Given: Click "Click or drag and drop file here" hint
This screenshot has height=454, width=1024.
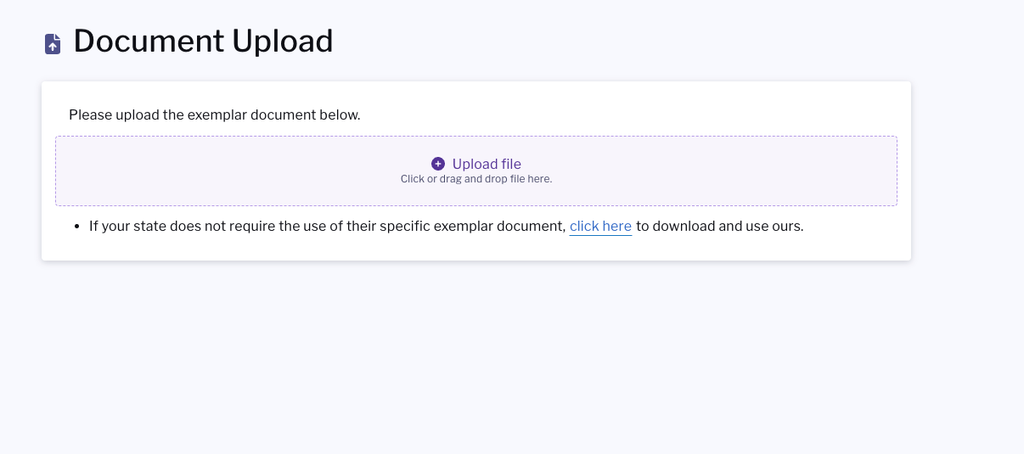Looking at the screenshot, I should (x=476, y=179).
